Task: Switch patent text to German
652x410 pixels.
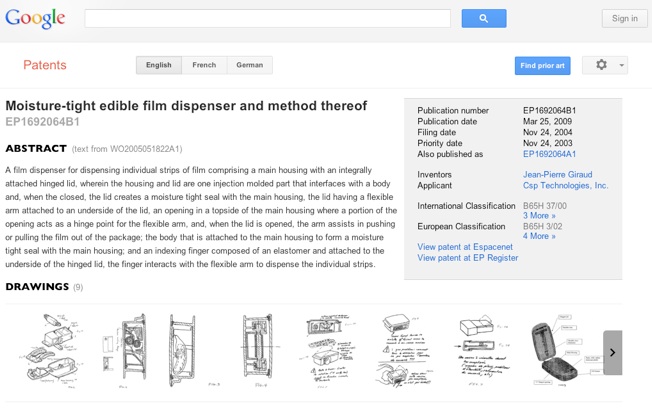Action: [x=249, y=65]
